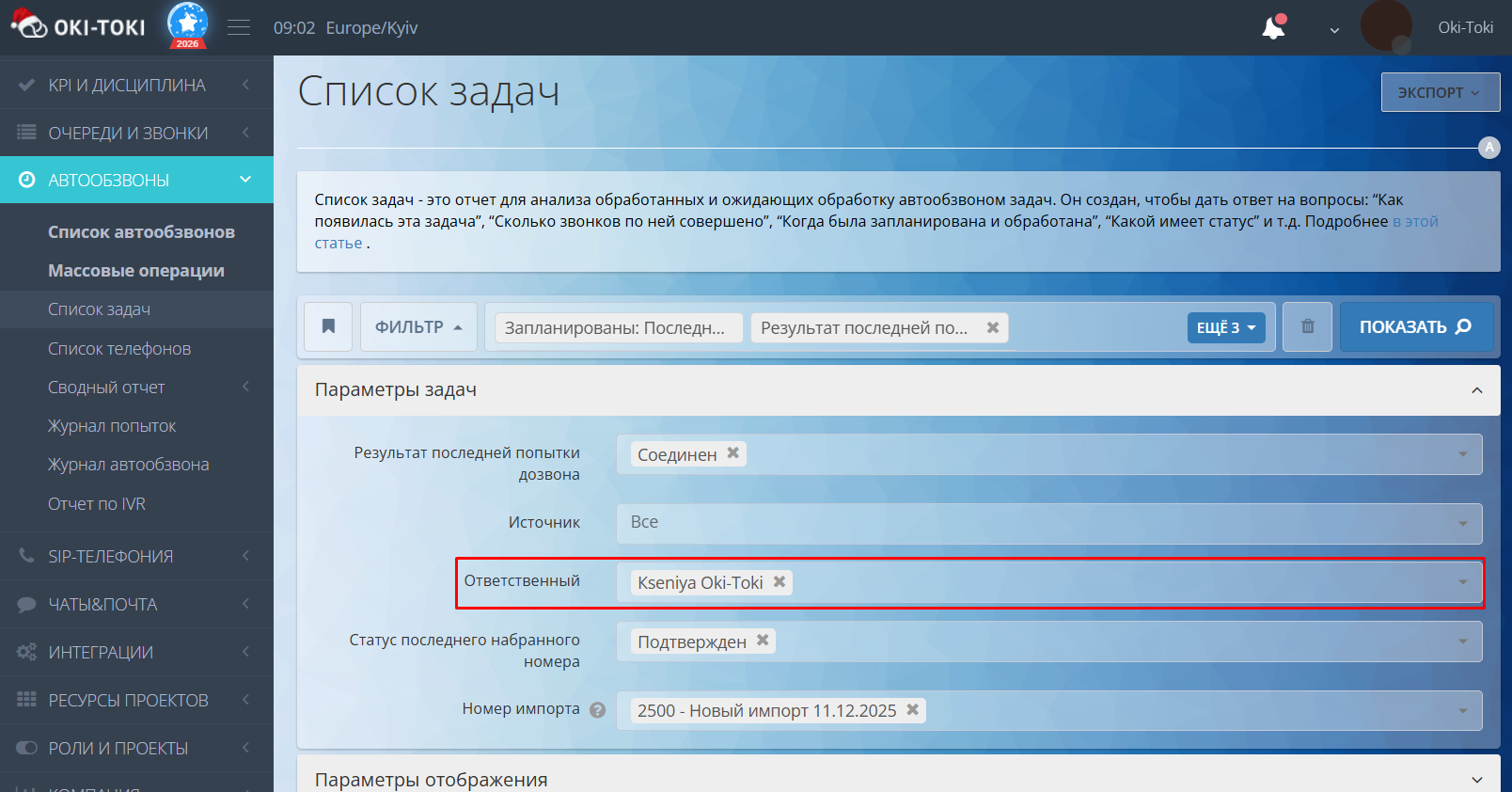The height and width of the screenshot is (792, 1512).
Task: Remove the Соединен tag
Action: click(x=733, y=453)
